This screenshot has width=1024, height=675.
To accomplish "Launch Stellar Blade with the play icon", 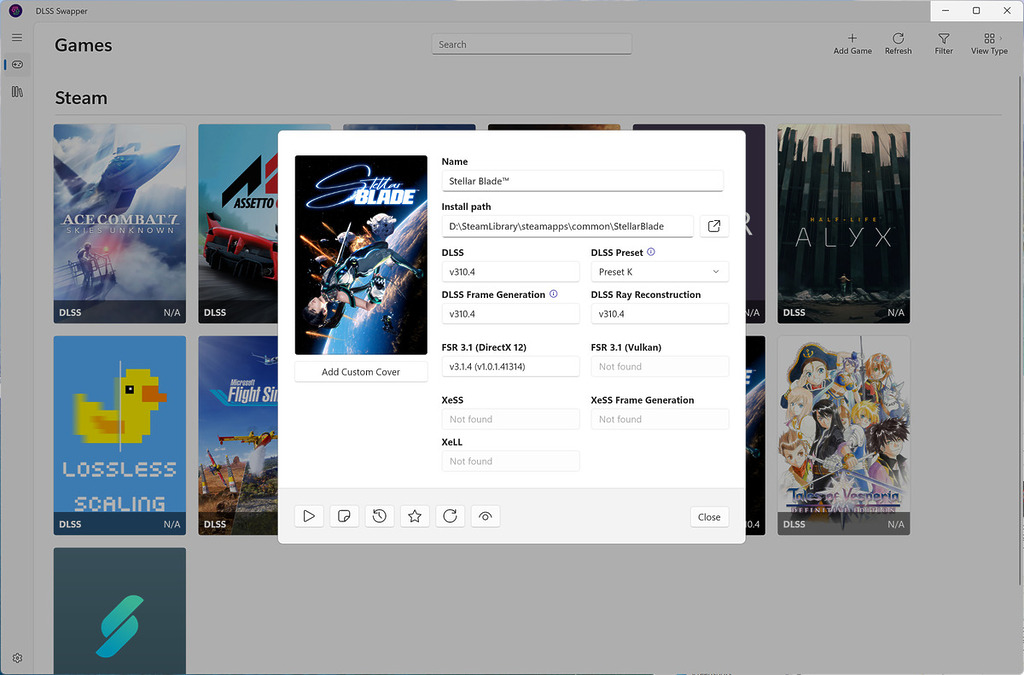I will 309,516.
